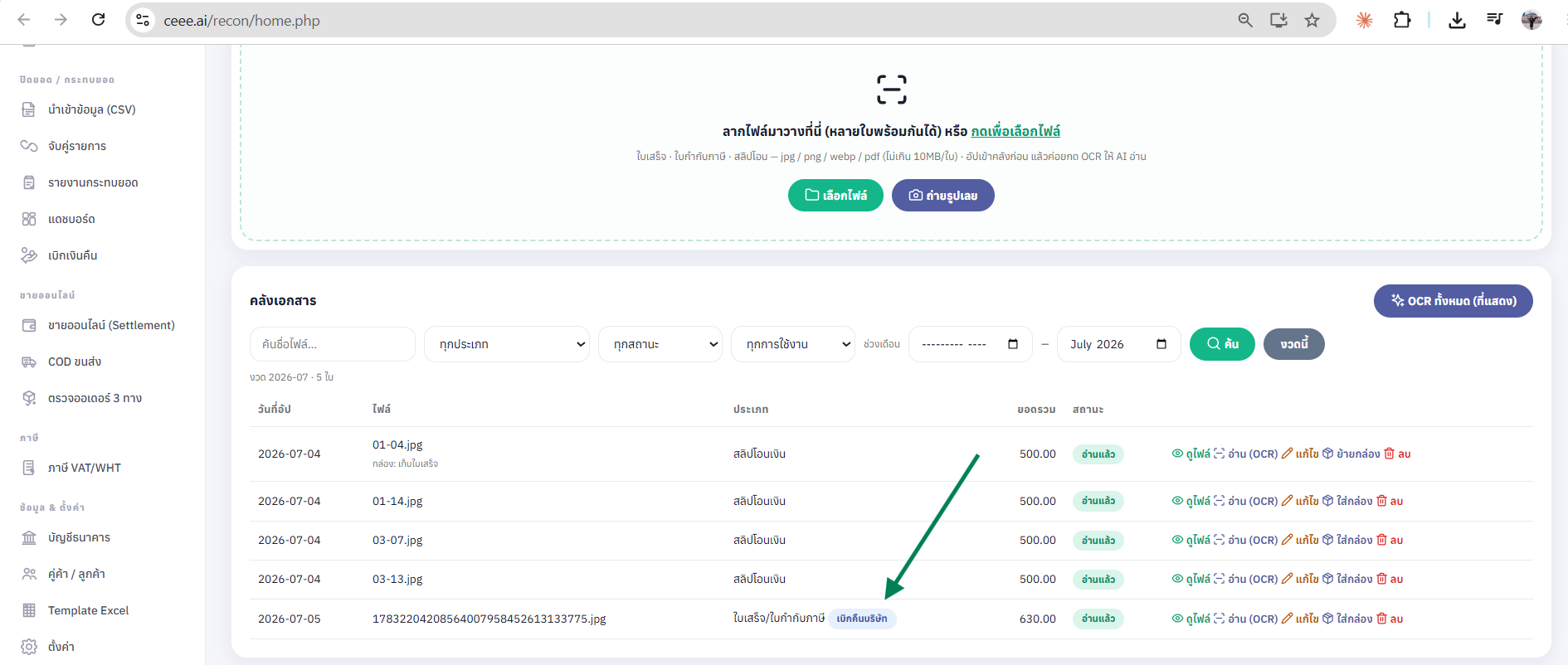Click the ตรวจออเดอร์ 3 ทาง box icon
Image resolution: width=1568 pixels, height=665 pixels.
point(29,398)
